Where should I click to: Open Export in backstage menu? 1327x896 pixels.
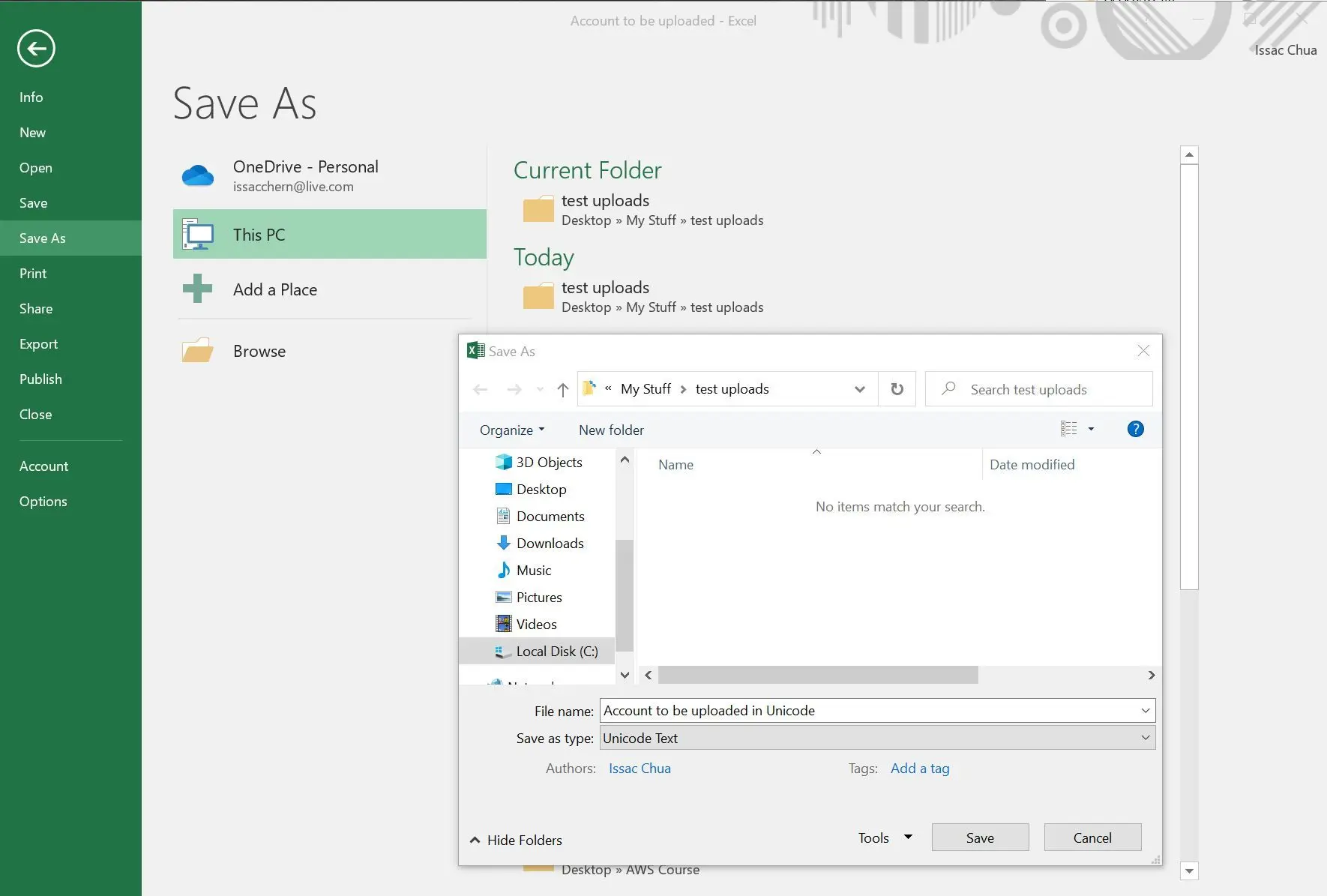pos(39,343)
